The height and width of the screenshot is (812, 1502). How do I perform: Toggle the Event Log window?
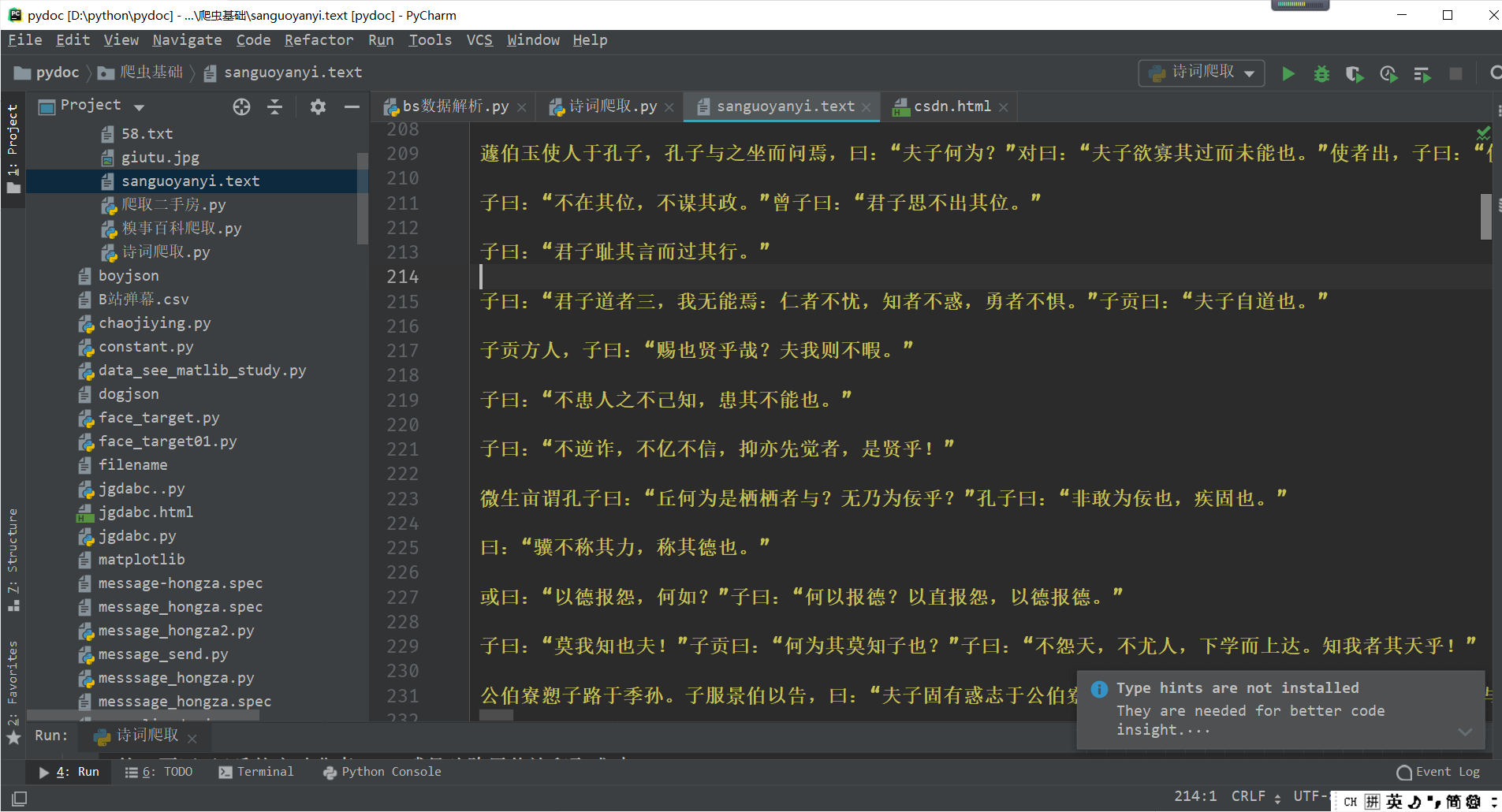tap(1438, 772)
